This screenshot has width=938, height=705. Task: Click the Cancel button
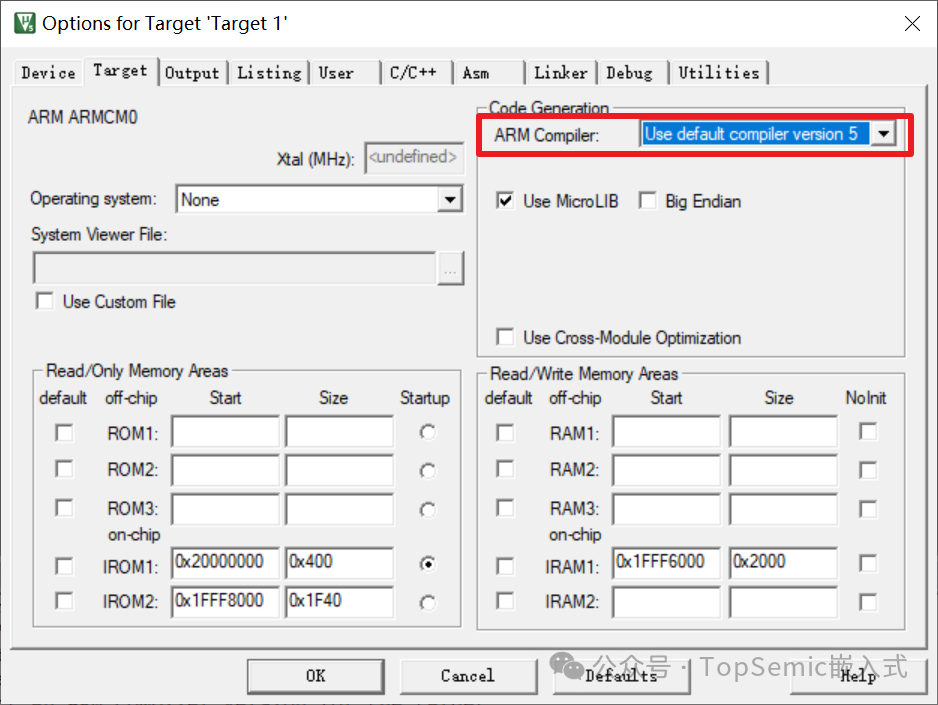click(x=467, y=676)
